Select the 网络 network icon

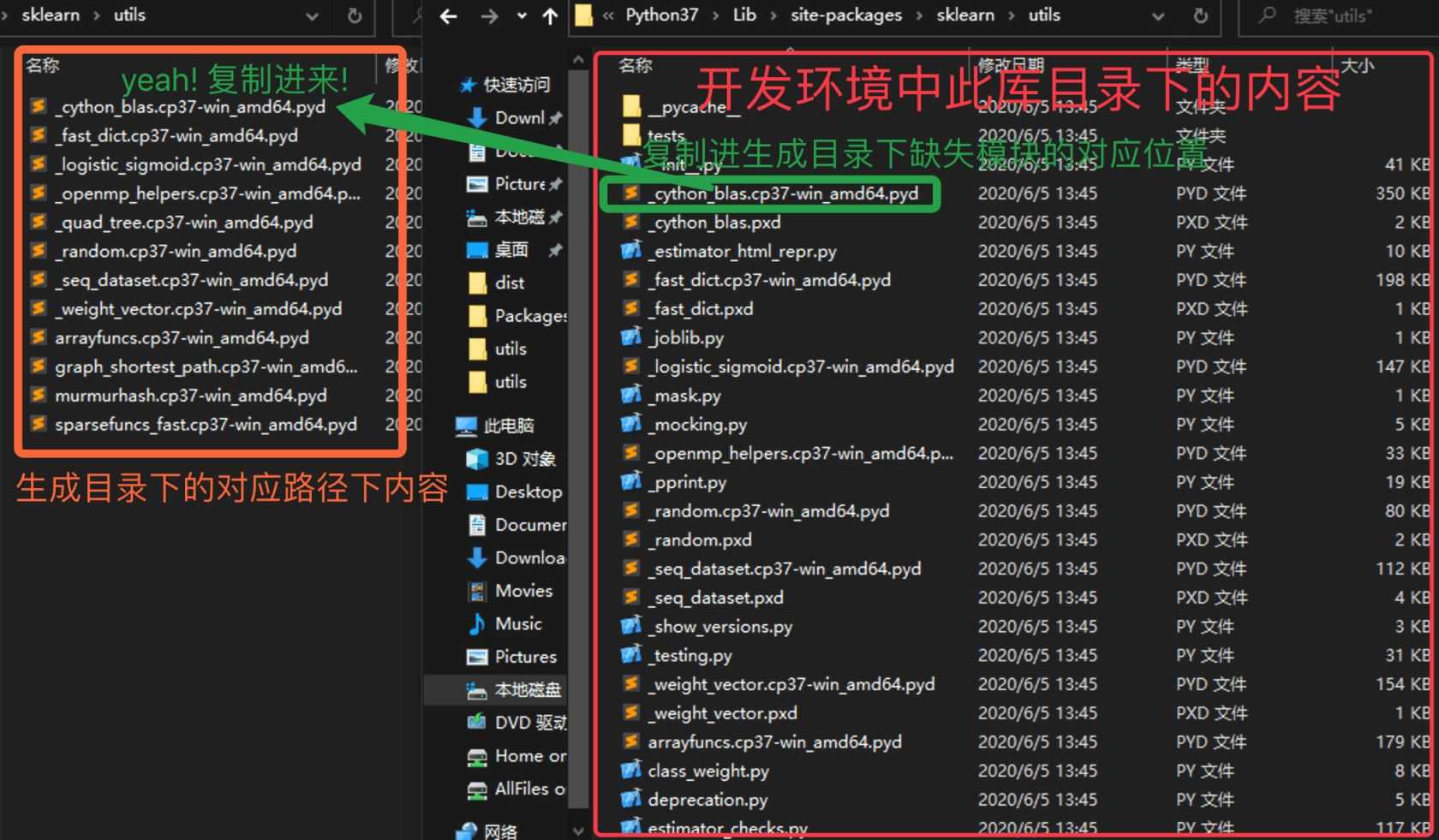tap(467, 831)
